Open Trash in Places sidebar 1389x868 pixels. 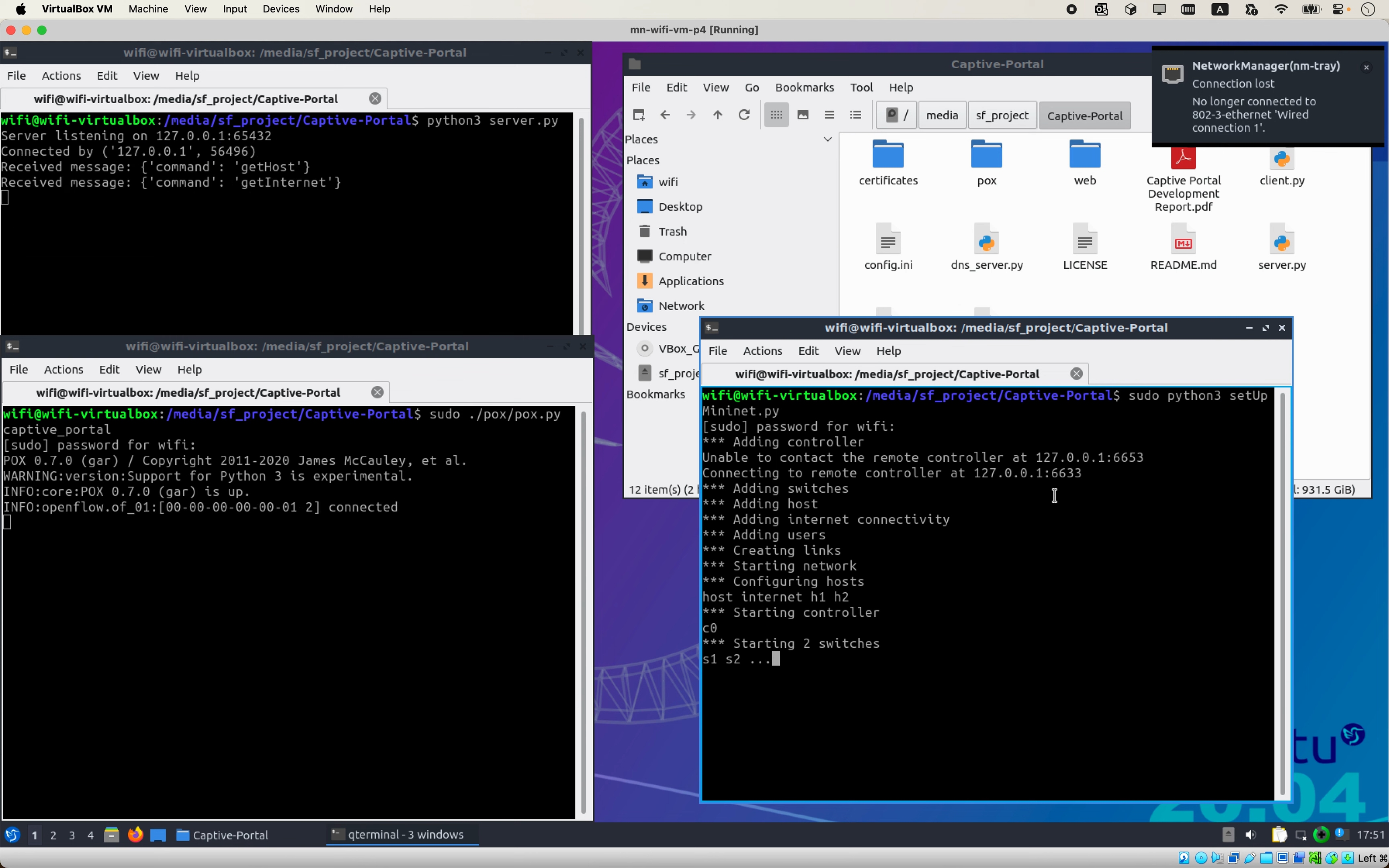(672, 231)
